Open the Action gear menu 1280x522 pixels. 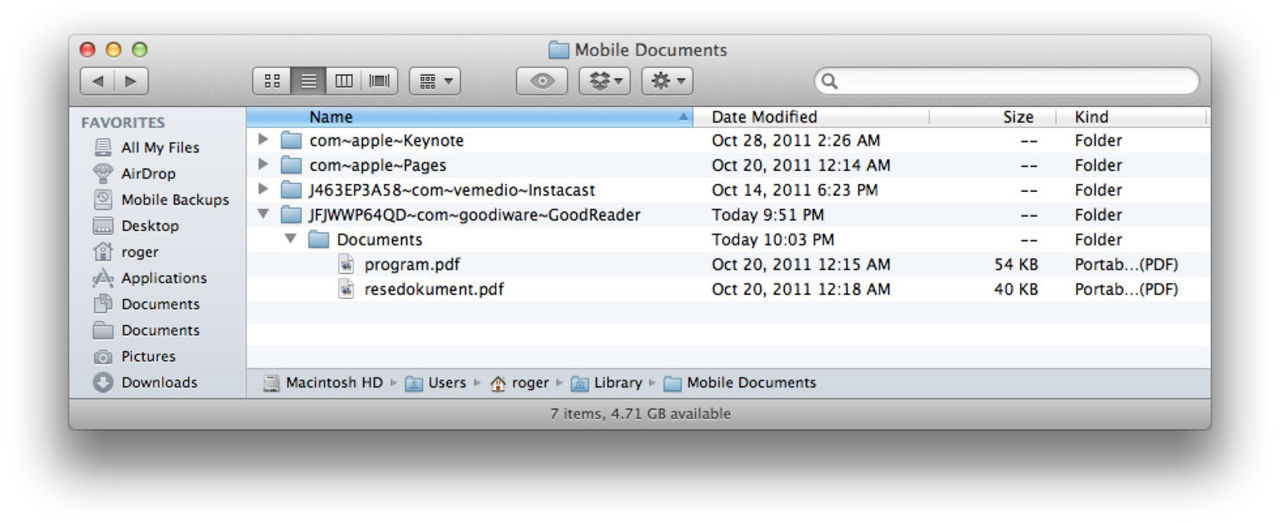tap(667, 81)
